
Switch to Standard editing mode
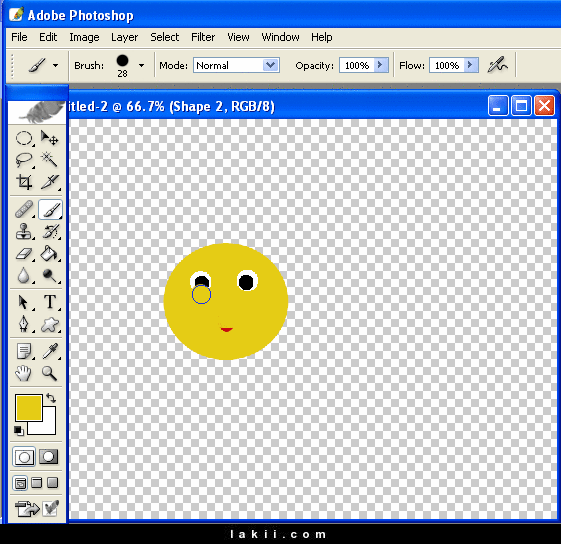tap(24, 457)
